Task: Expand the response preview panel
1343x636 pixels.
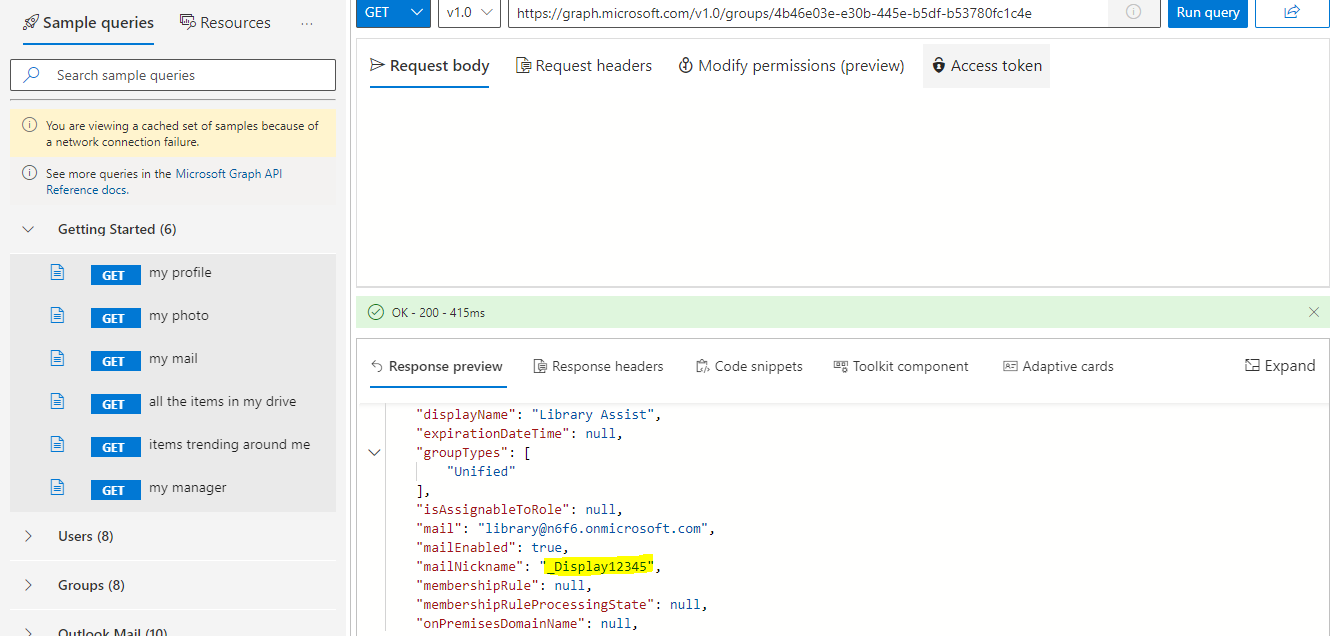Action: coord(1280,366)
